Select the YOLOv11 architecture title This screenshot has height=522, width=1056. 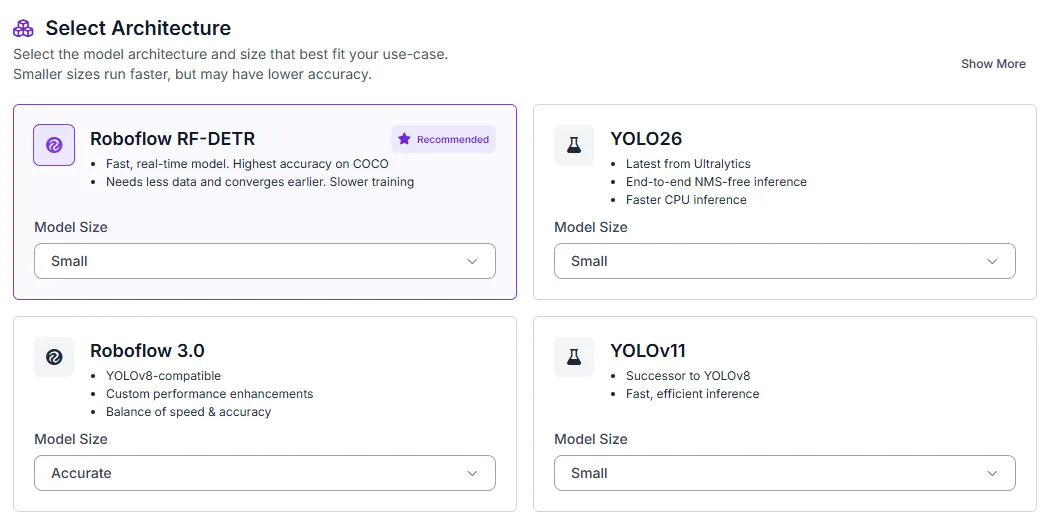[x=648, y=351]
